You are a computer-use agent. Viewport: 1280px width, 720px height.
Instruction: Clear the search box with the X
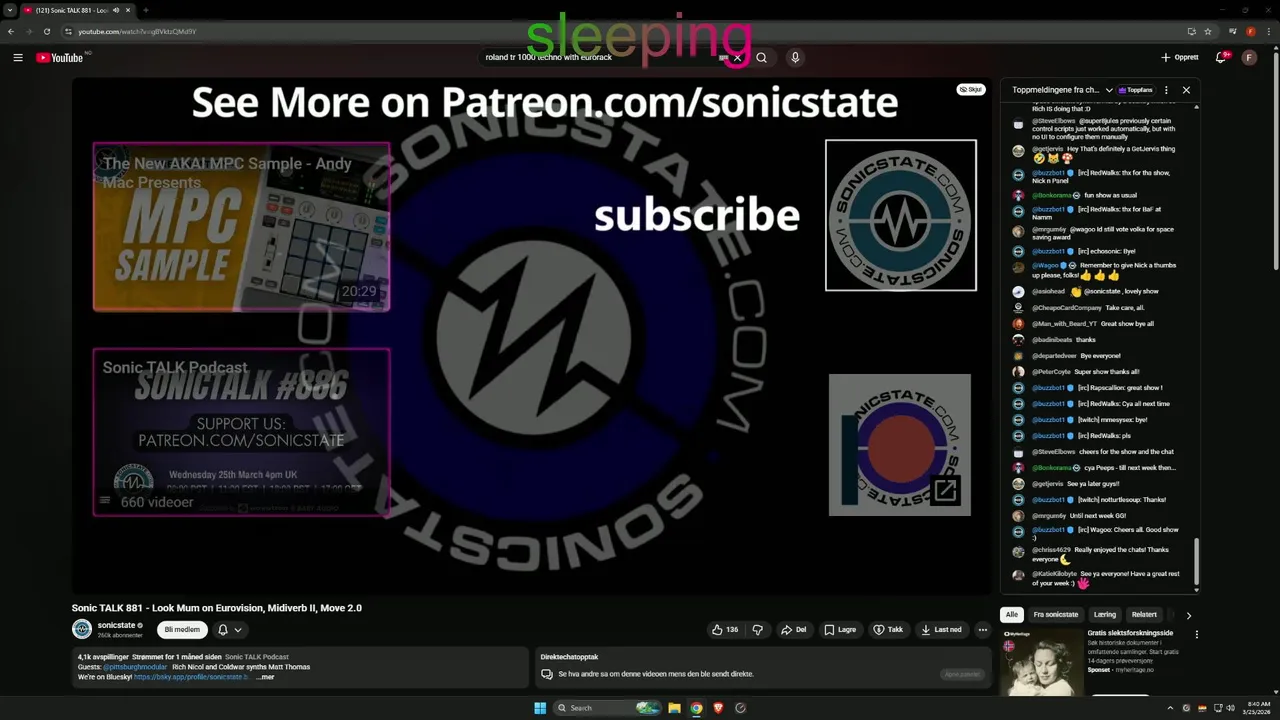(x=737, y=58)
